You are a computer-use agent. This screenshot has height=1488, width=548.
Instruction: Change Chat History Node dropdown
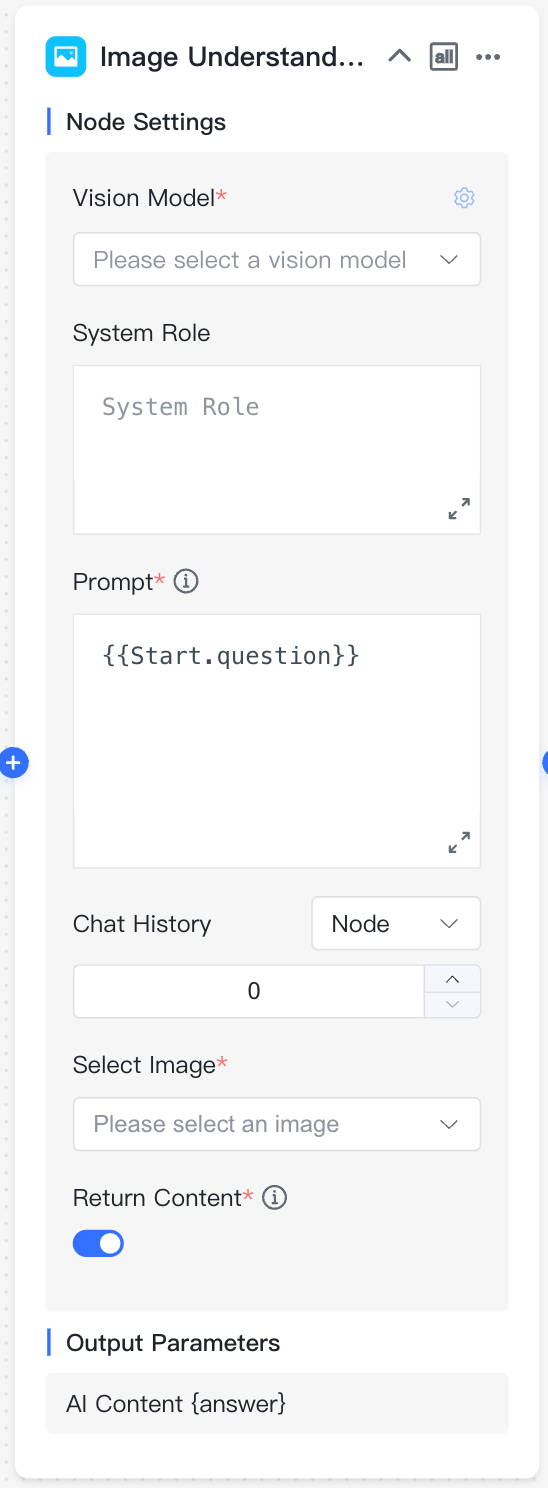tap(396, 923)
